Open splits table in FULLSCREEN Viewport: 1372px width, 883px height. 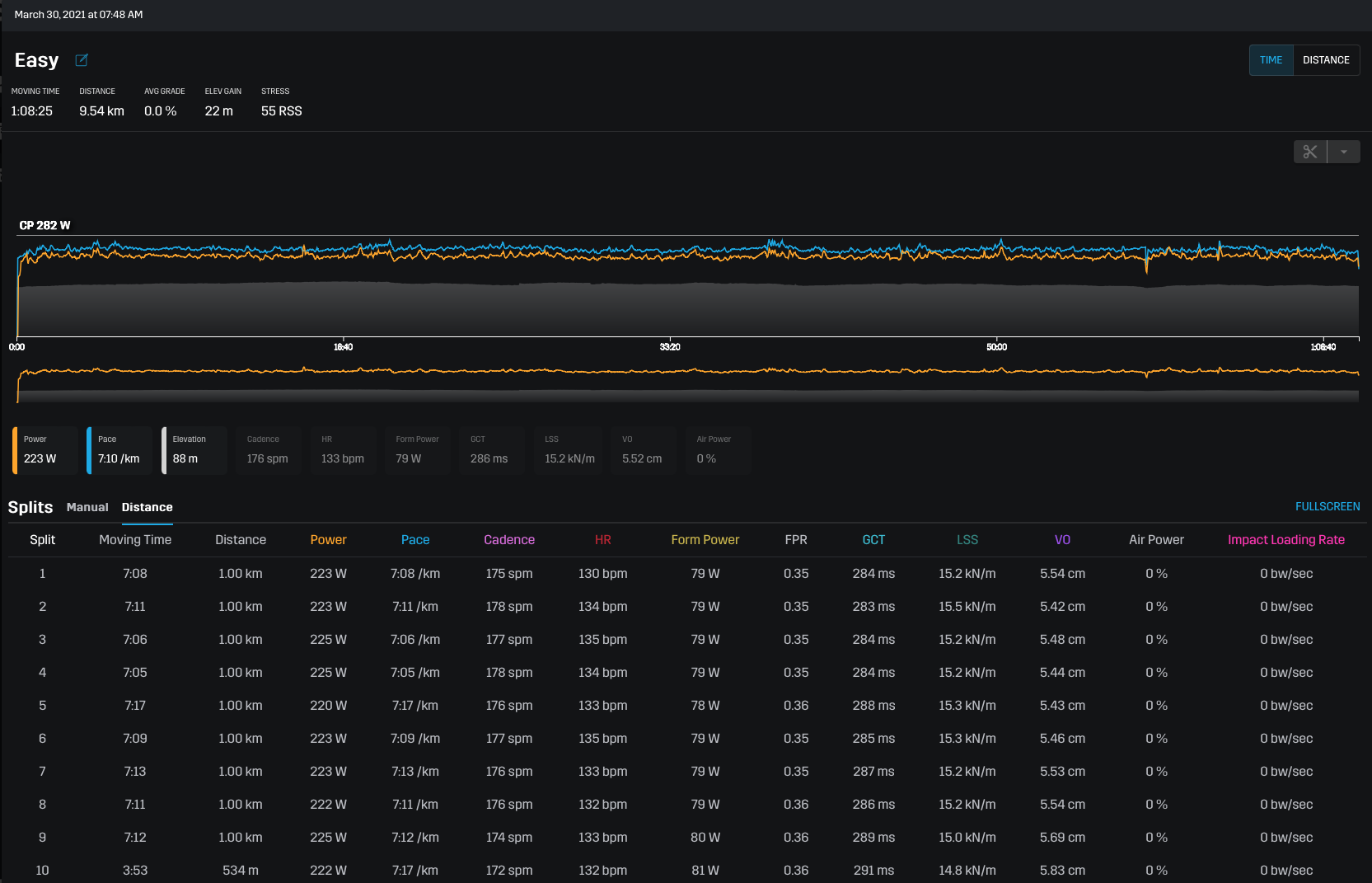tap(1327, 506)
